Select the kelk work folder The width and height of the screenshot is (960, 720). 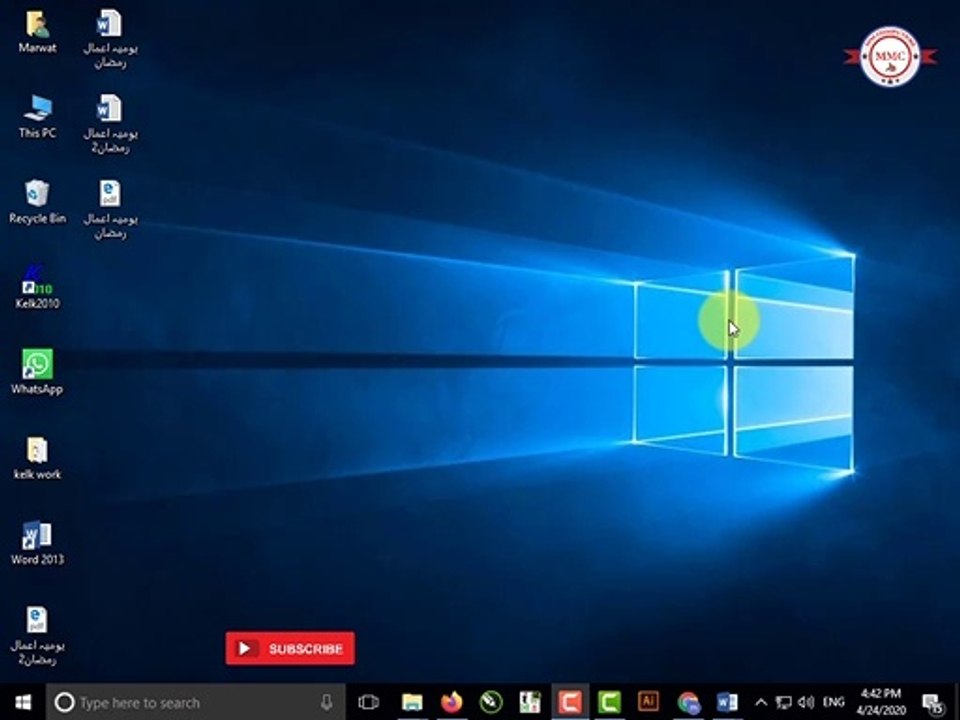tap(37, 458)
